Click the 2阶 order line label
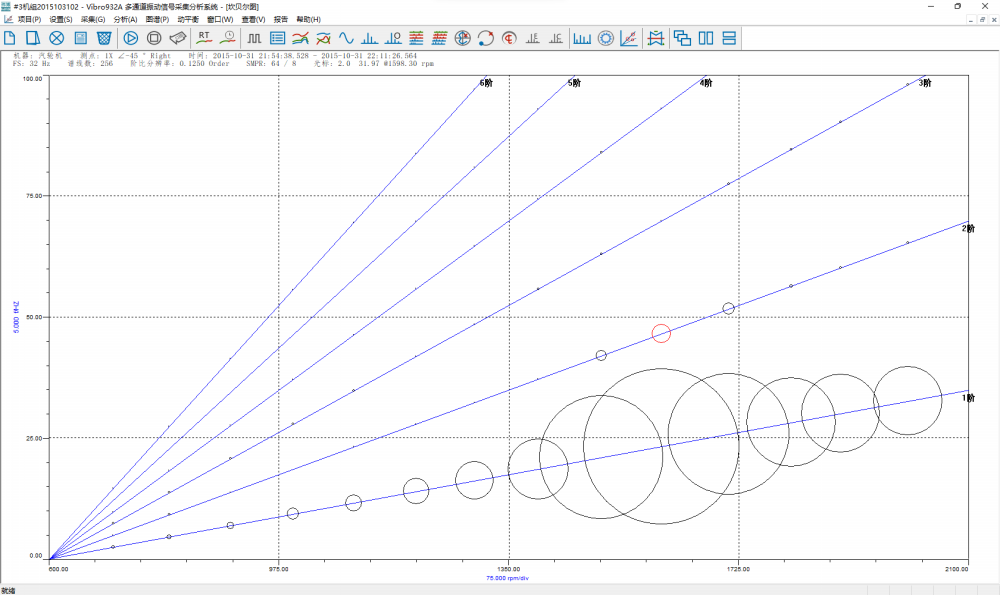The image size is (1000, 595). click(x=968, y=228)
